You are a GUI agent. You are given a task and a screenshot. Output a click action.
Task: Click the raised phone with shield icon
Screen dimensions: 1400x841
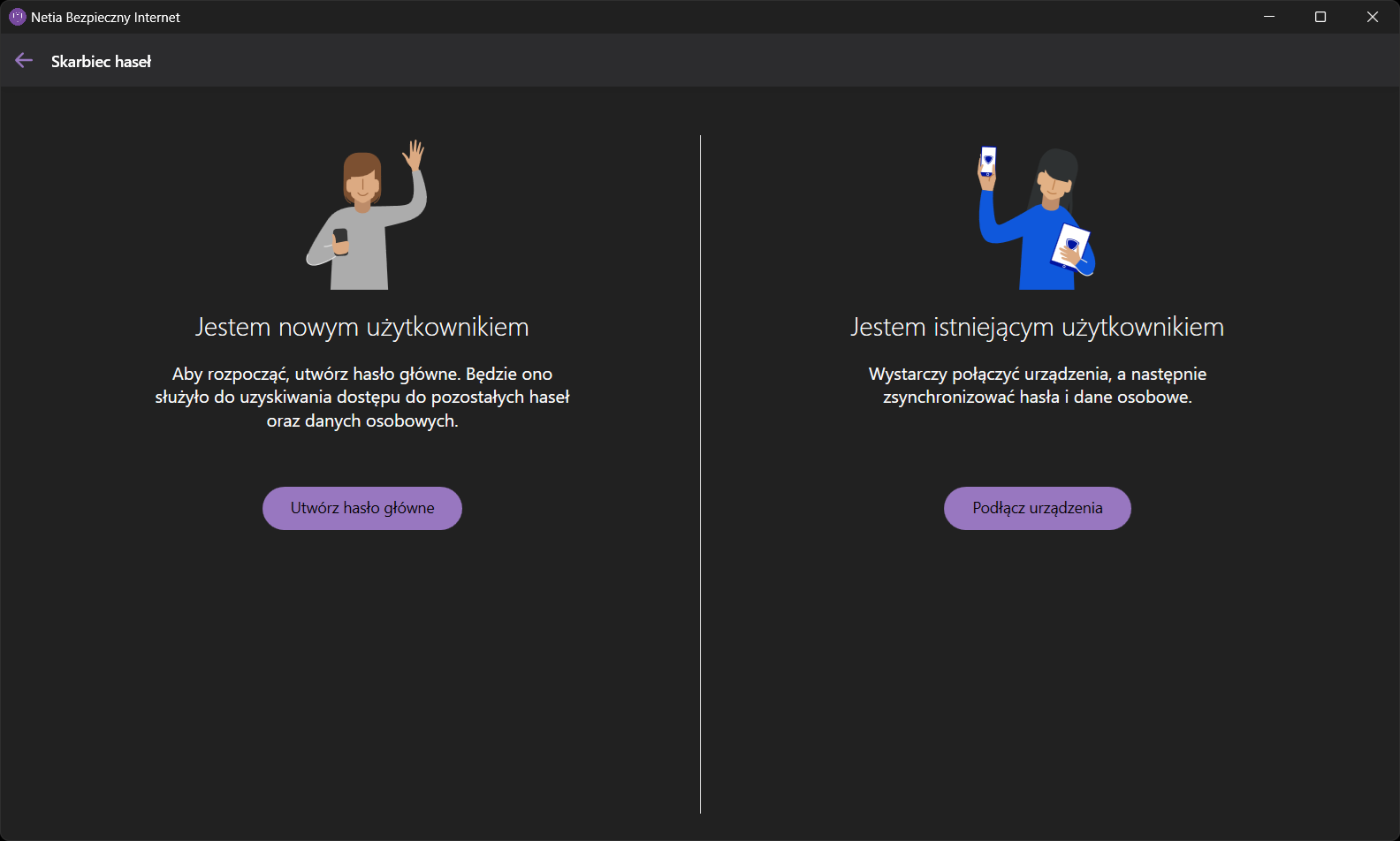point(987,161)
